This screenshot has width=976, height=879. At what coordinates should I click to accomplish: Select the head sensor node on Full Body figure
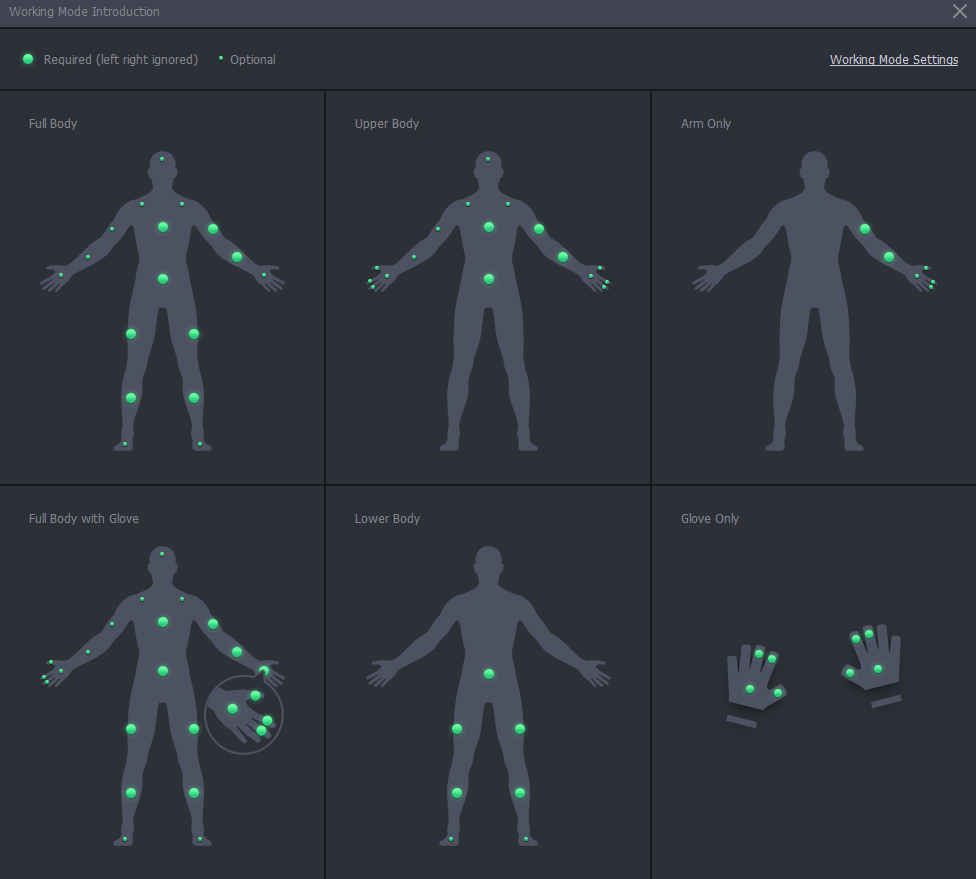161,158
